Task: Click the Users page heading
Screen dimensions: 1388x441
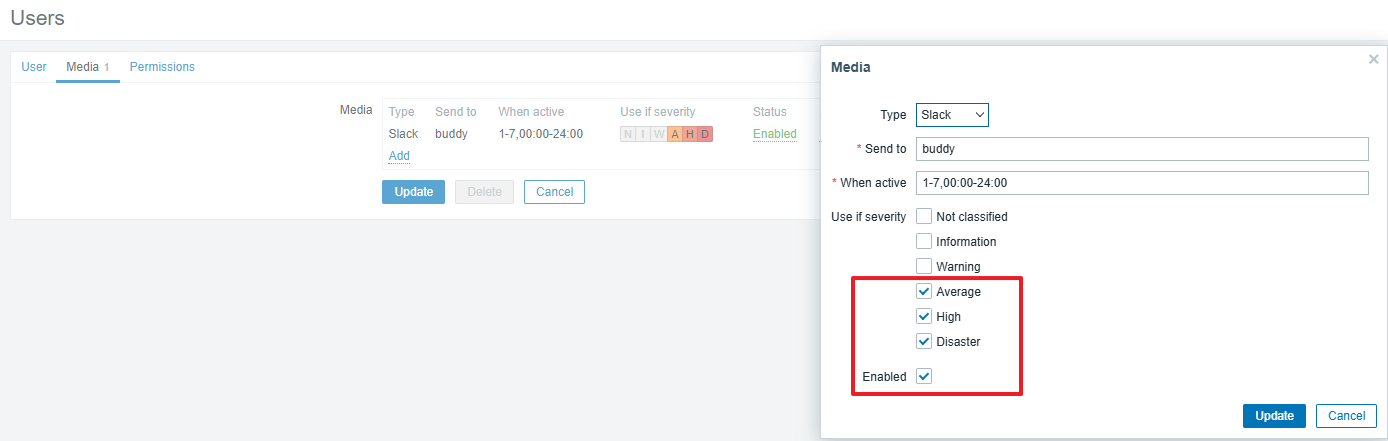Action: (x=37, y=17)
